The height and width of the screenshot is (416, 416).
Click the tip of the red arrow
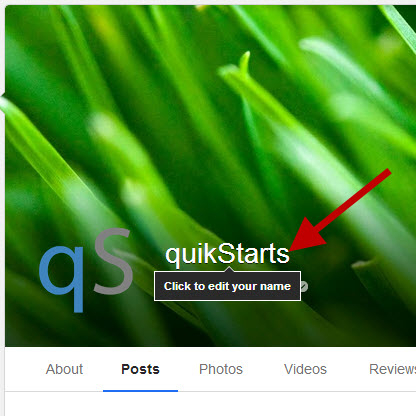pyautogui.click(x=291, y=249)
